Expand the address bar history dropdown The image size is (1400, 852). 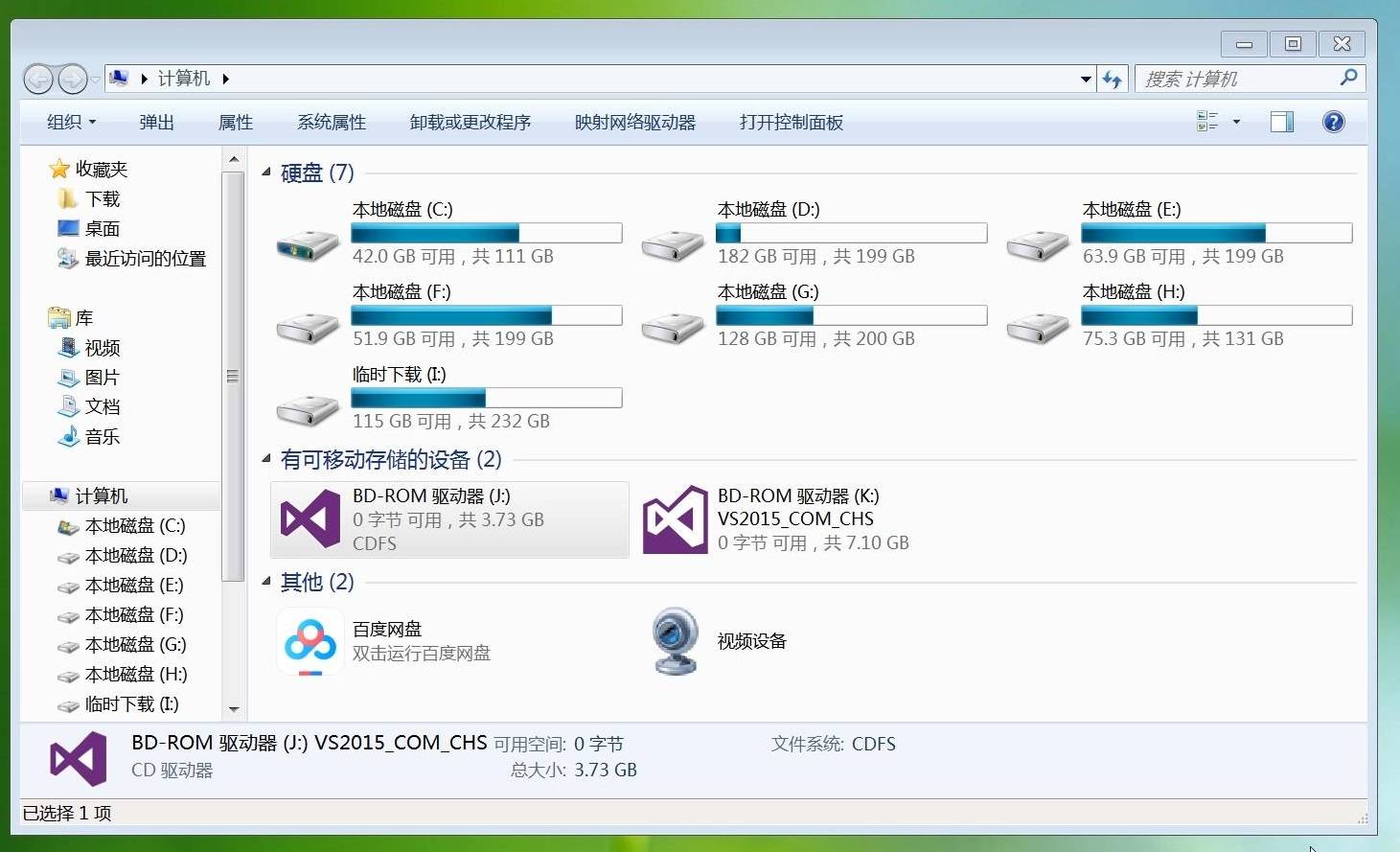click(1086, 79)
